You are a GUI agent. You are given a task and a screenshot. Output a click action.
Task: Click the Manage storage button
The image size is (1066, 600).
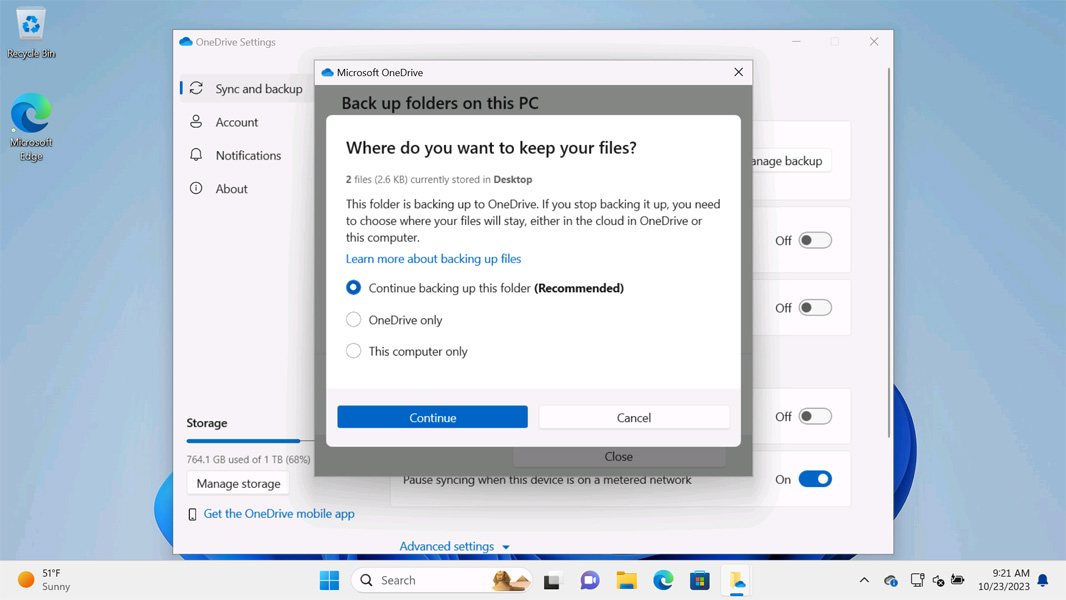click(x=238, y=483)
